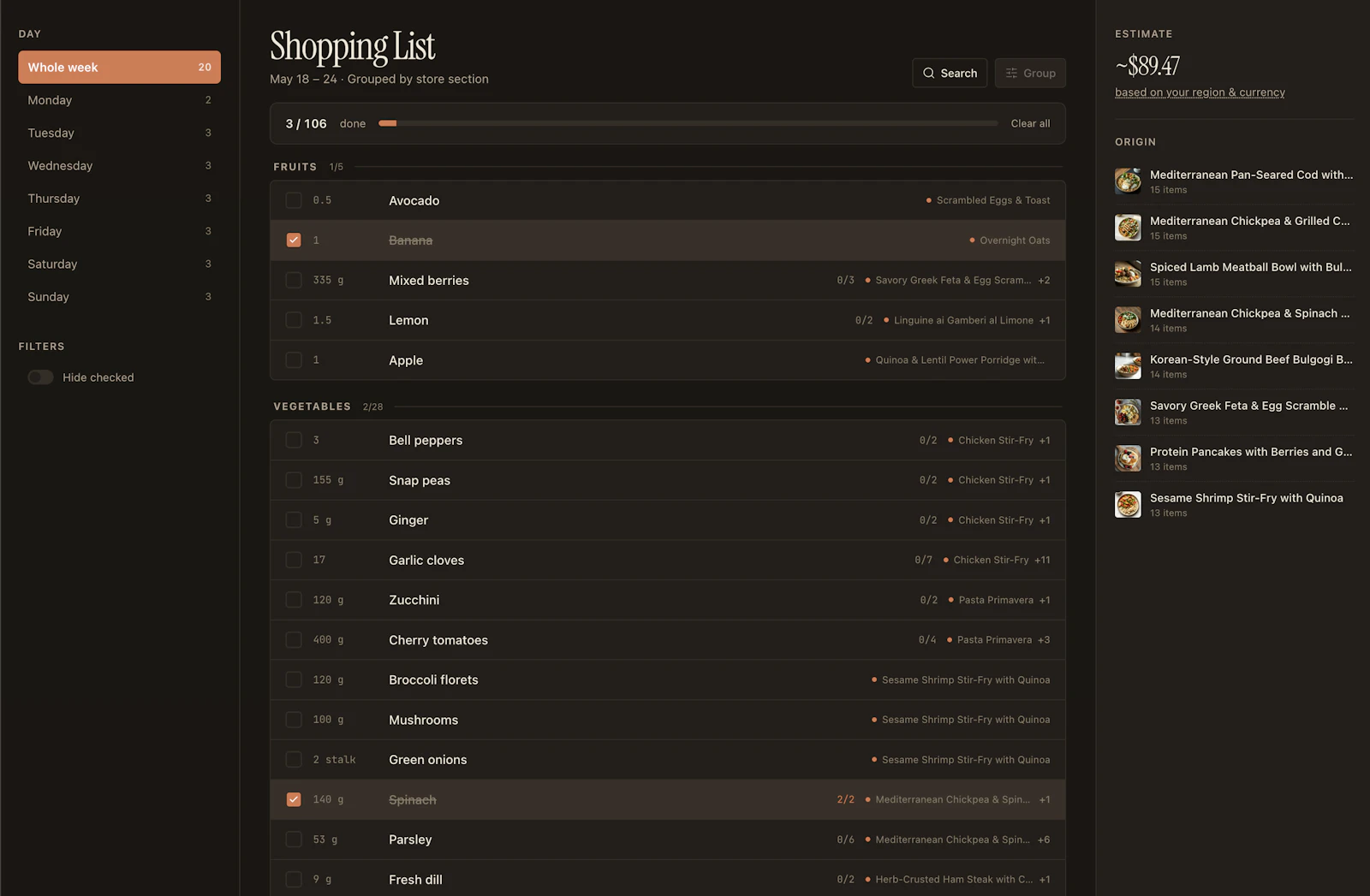
Task: Check the Zucchini checkbox
Action: click(294, 600)
